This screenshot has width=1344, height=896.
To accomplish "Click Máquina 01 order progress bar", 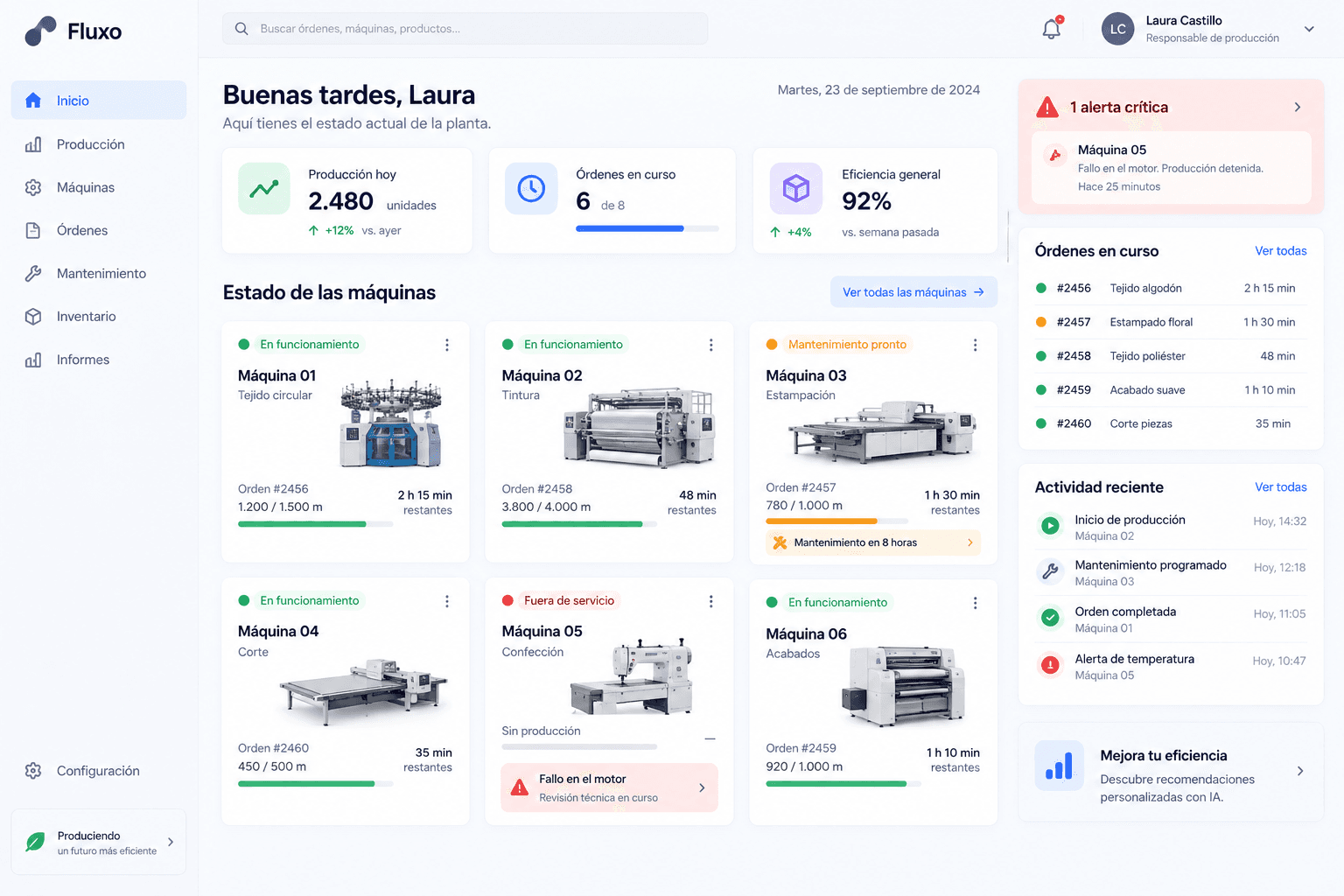I will click(x=316, y=524).
